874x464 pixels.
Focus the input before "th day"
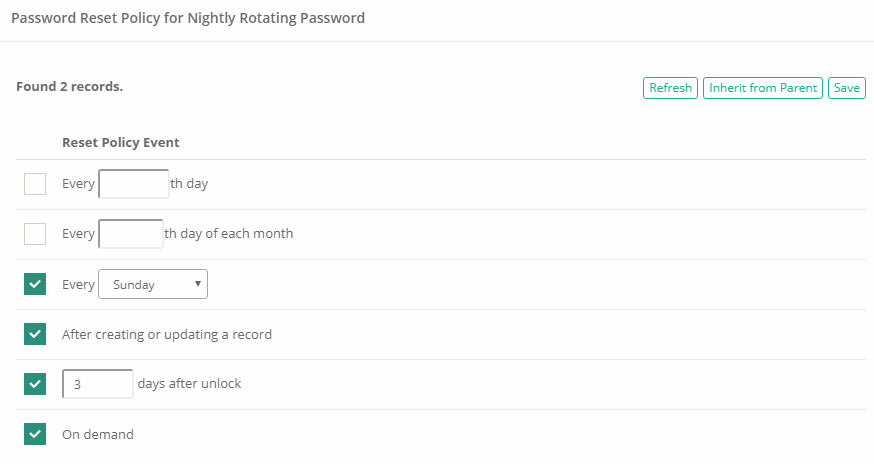[134, 184]
